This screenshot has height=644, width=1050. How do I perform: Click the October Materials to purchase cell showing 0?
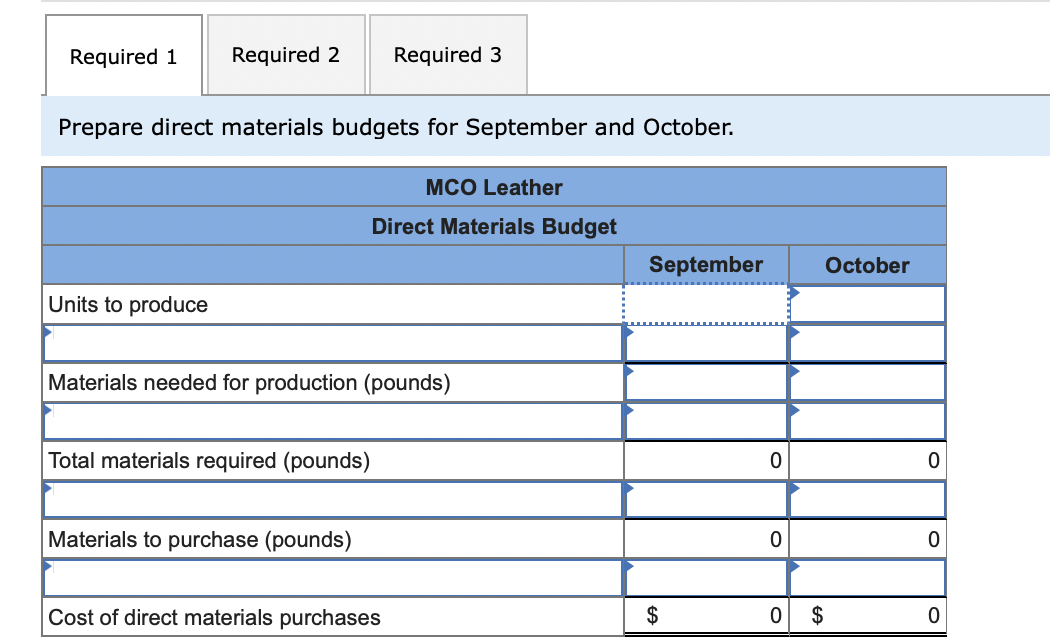[x=867, y=539]
